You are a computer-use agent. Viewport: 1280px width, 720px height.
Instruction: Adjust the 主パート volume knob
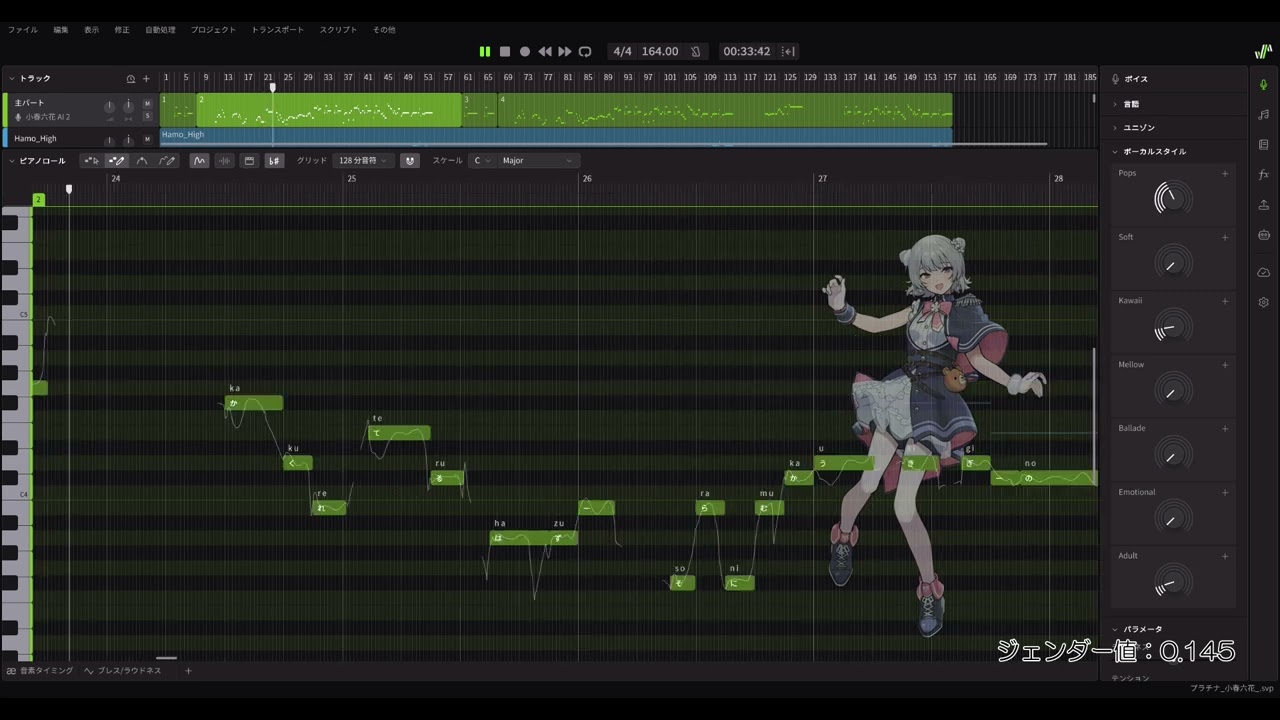(109, 106)
